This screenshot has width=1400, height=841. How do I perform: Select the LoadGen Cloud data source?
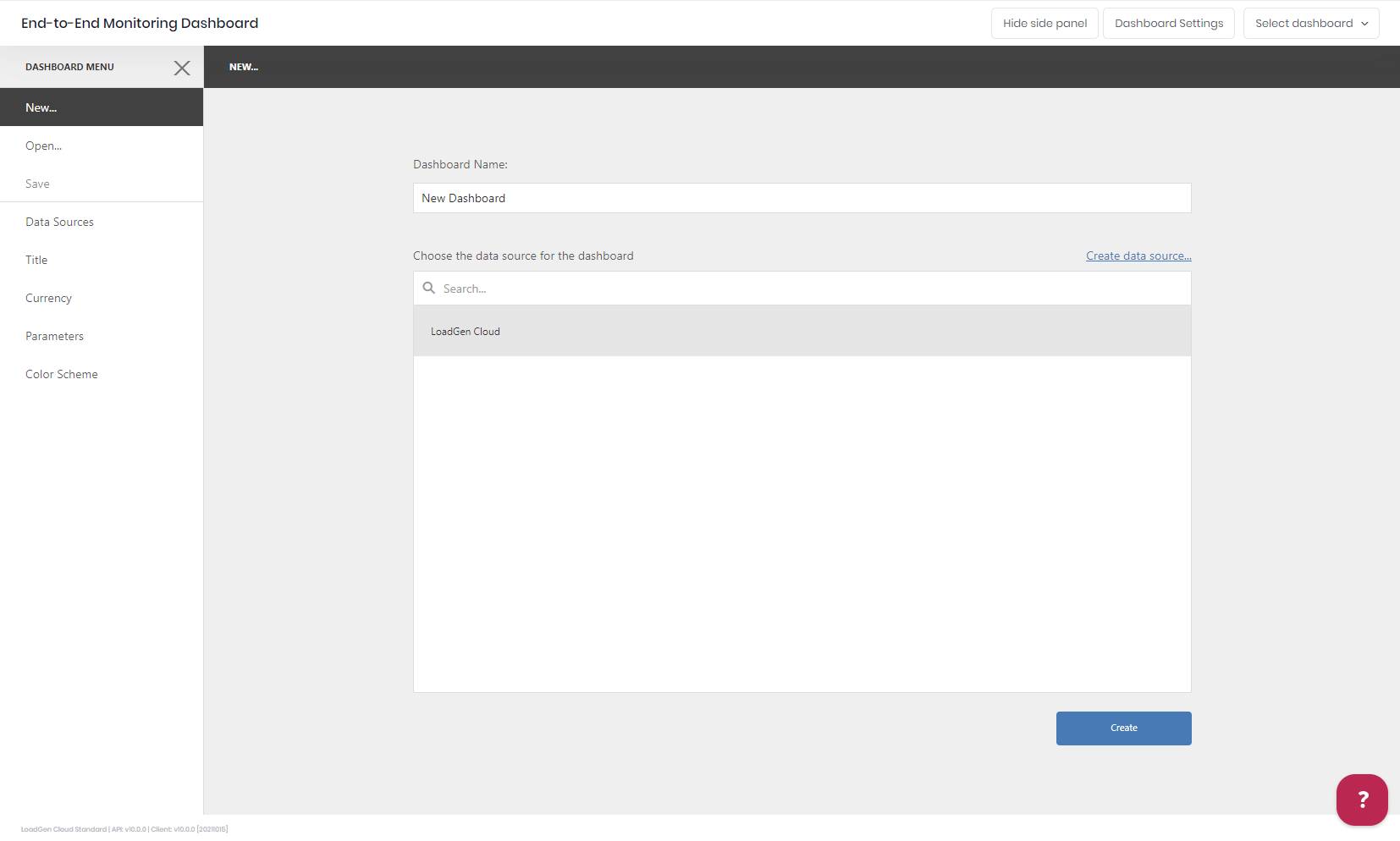coord(466,331)
